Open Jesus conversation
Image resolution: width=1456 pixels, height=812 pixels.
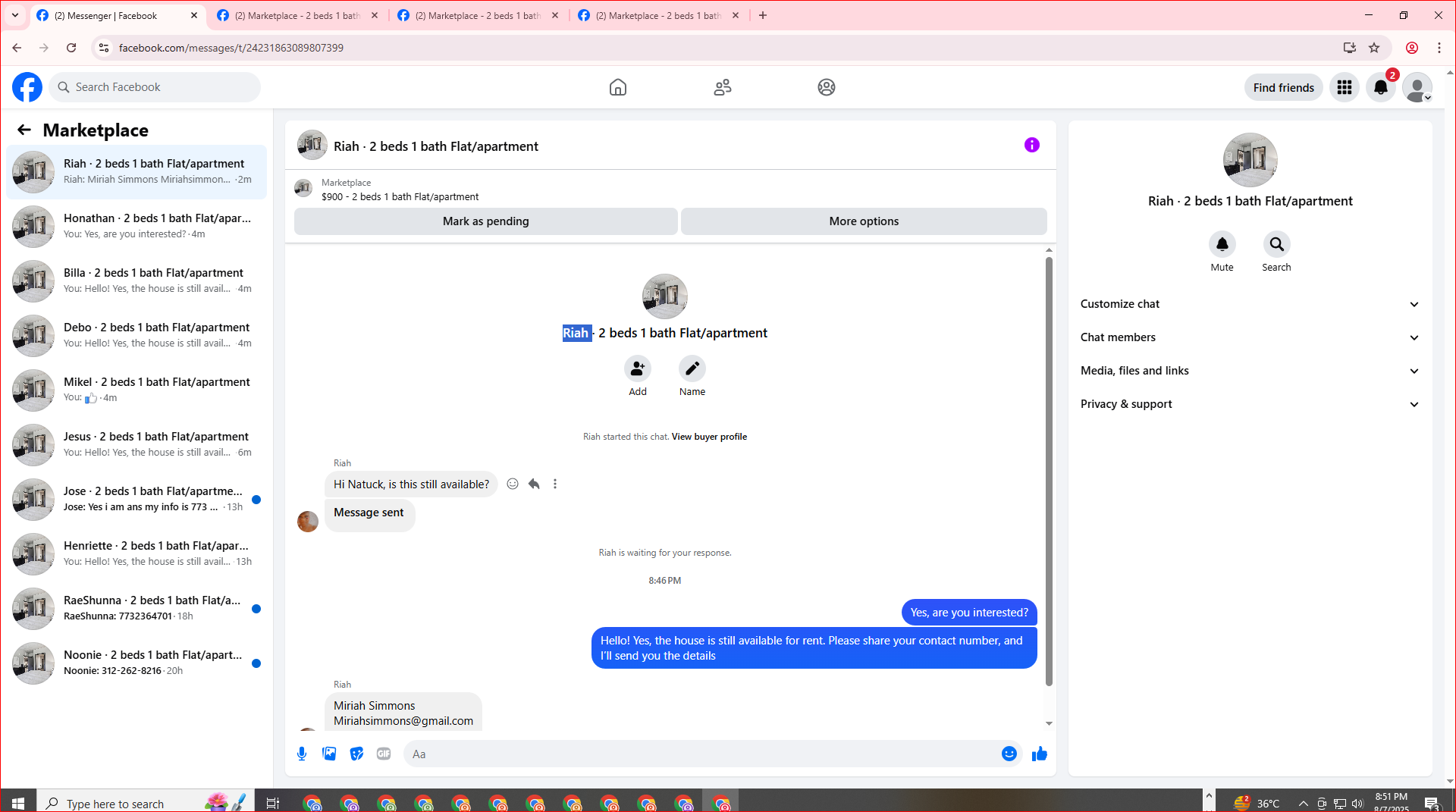tap(136, 445)
